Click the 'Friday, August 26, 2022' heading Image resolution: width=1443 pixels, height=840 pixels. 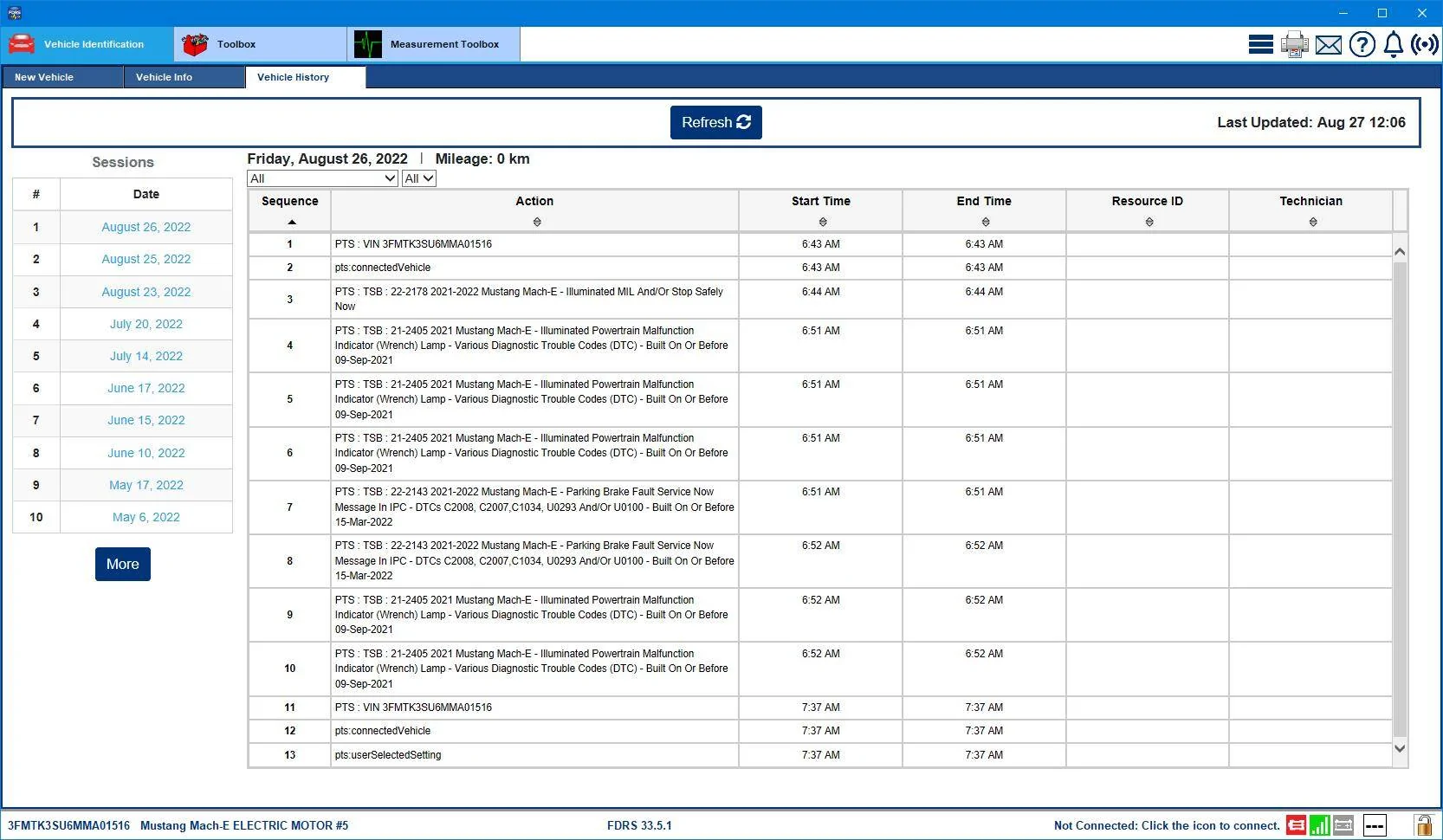tap(327, 159)
